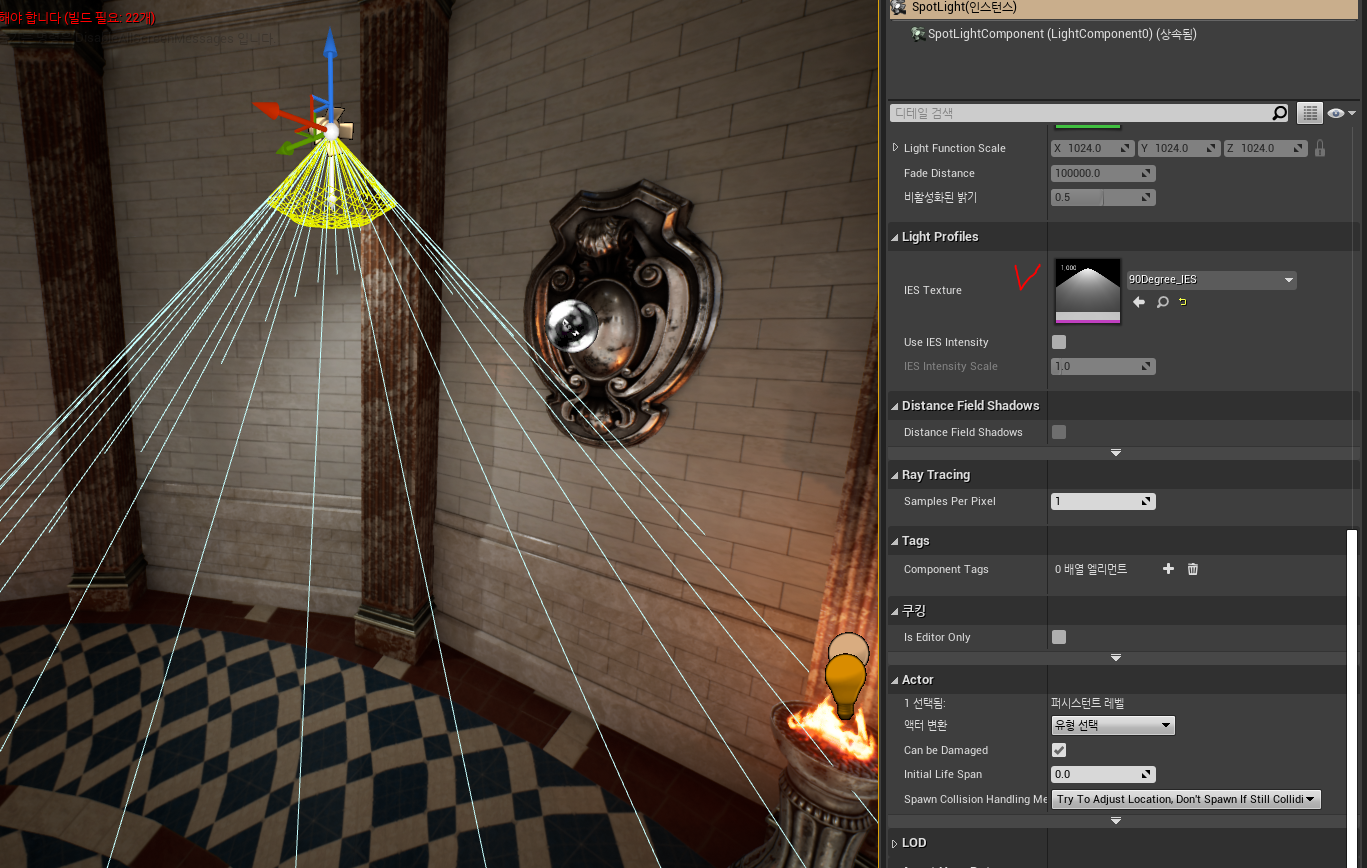Screen dimensions: 1367x868
Task: Click Light Function Scale Z value field
Action: pyautogui.click(x=1266, y=148)
